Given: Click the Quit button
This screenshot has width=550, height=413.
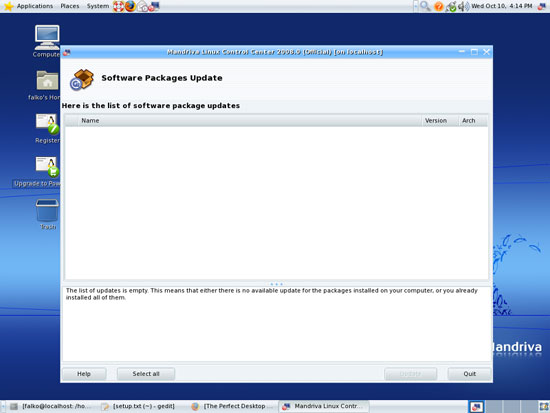Looking at the screenshot, I should coord(469,374).
